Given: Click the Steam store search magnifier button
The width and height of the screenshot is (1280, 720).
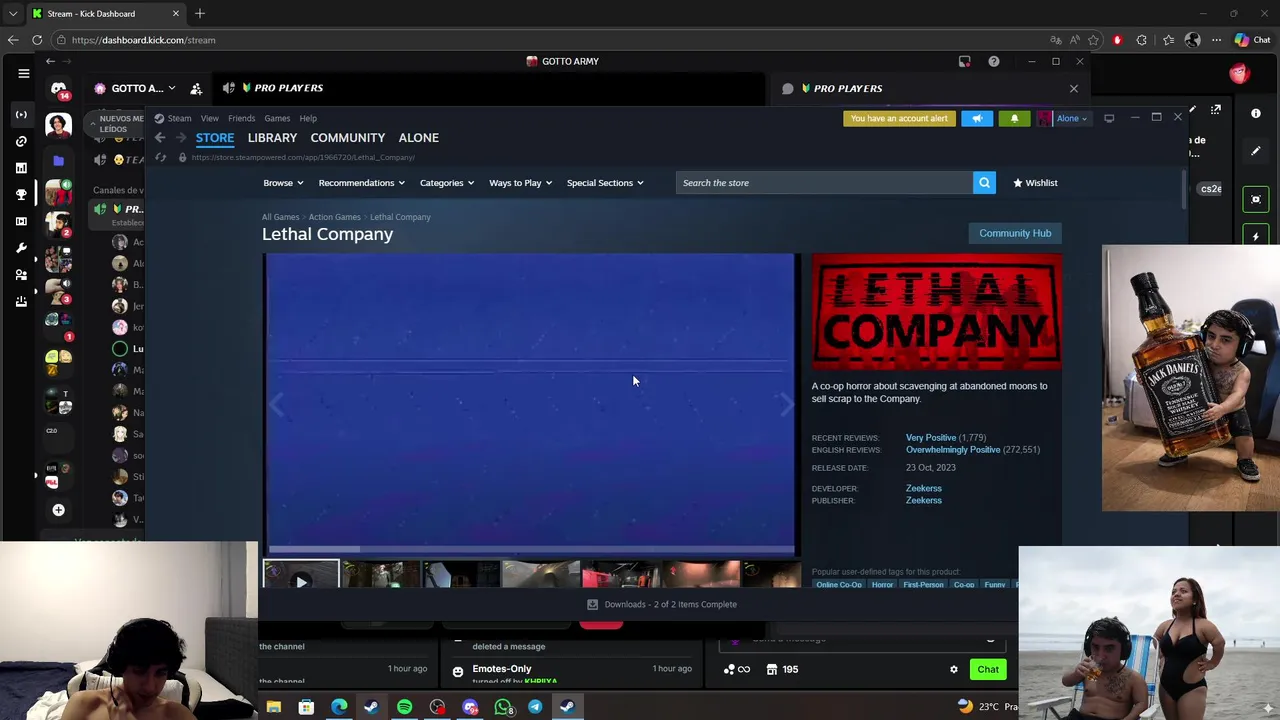Looking at the screenshot, I should pyautogui.click(x=984, y=183).
